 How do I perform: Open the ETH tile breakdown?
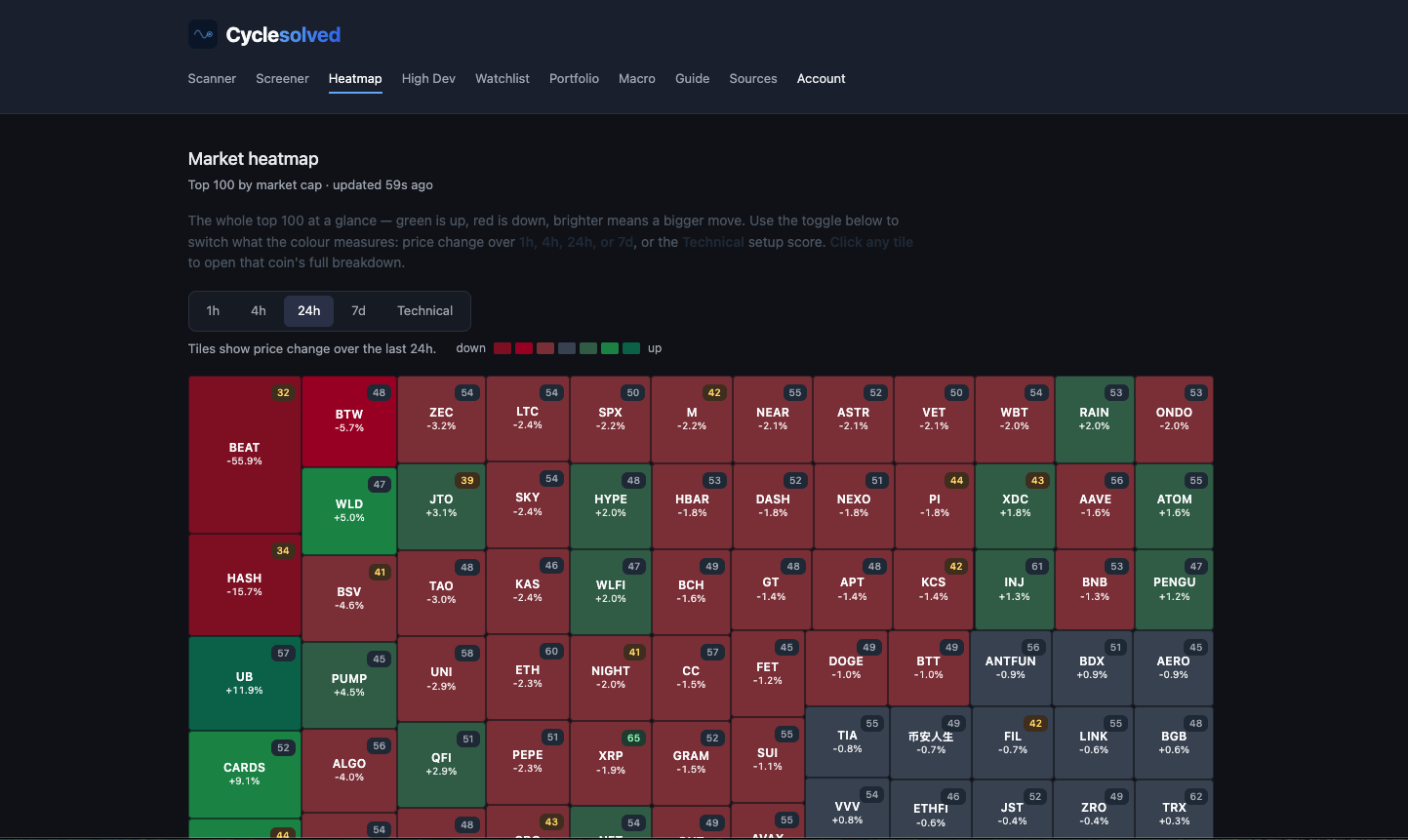pyautogui.click(x=528, y=677)
